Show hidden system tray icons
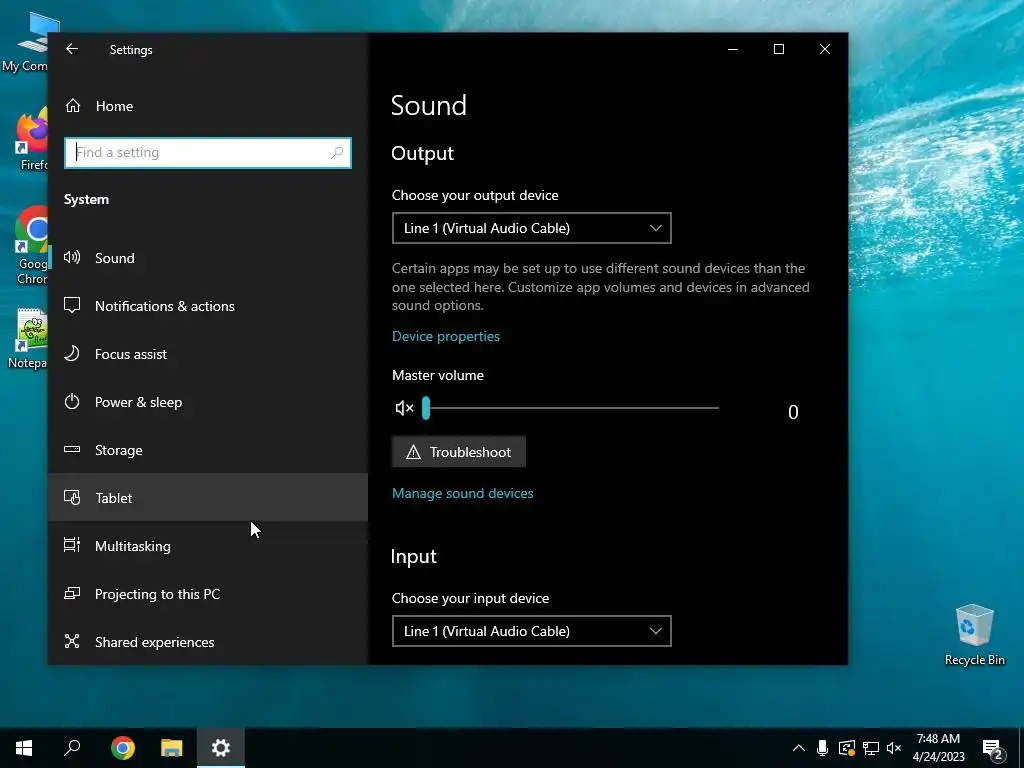The height and width of the screenshot is (768, 1024). click(799, 748)
